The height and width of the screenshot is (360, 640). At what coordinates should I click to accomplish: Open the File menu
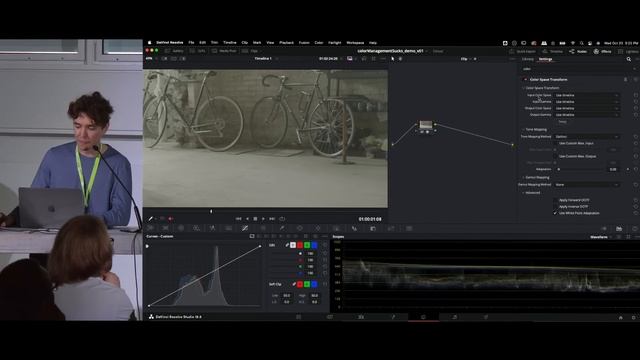191,42
